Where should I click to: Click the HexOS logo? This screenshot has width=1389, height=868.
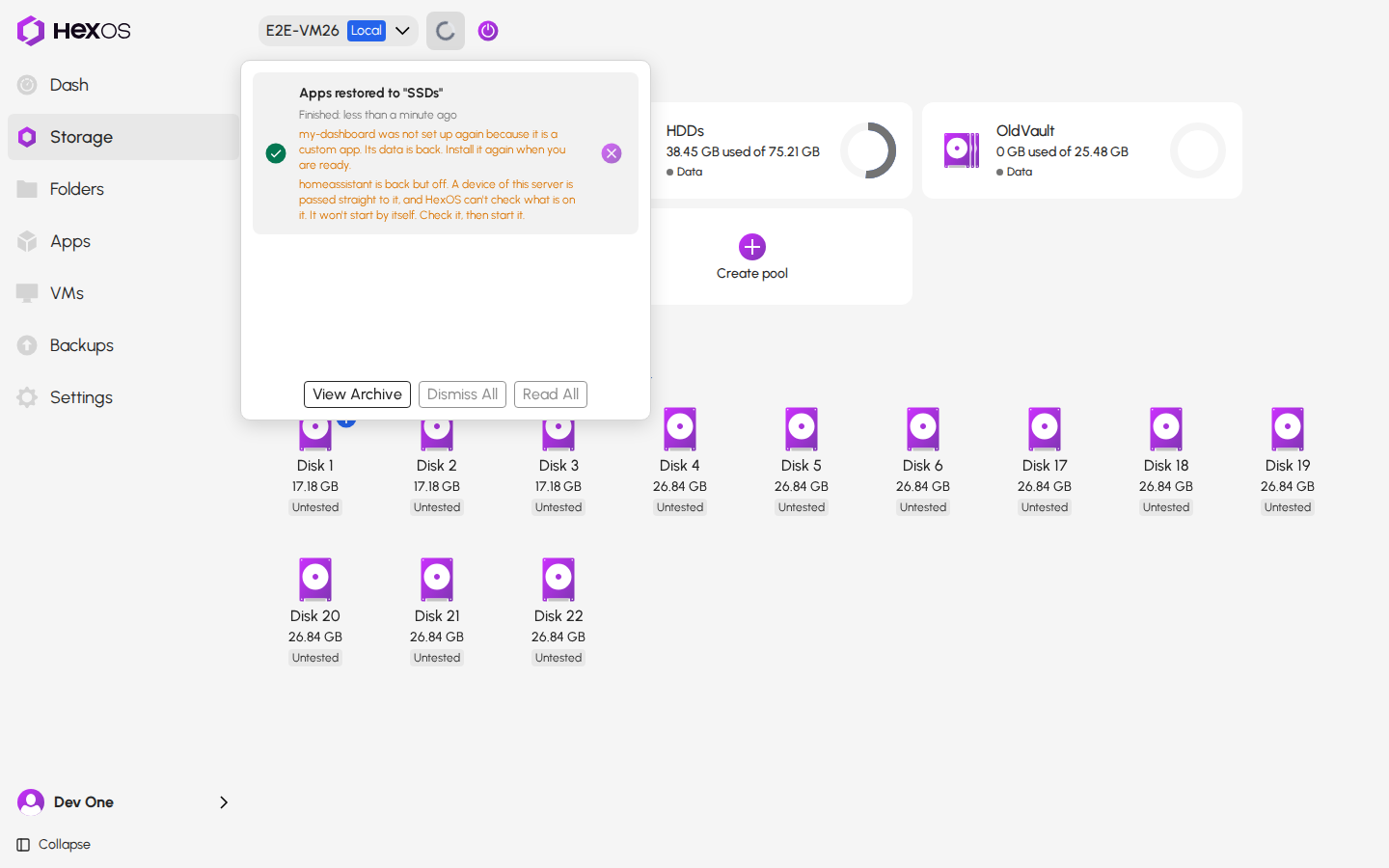(73, 31)
